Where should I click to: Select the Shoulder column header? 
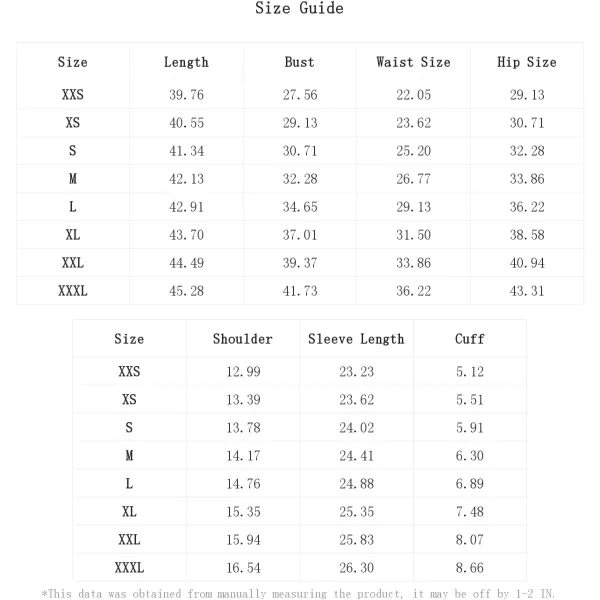pos(243,339)
